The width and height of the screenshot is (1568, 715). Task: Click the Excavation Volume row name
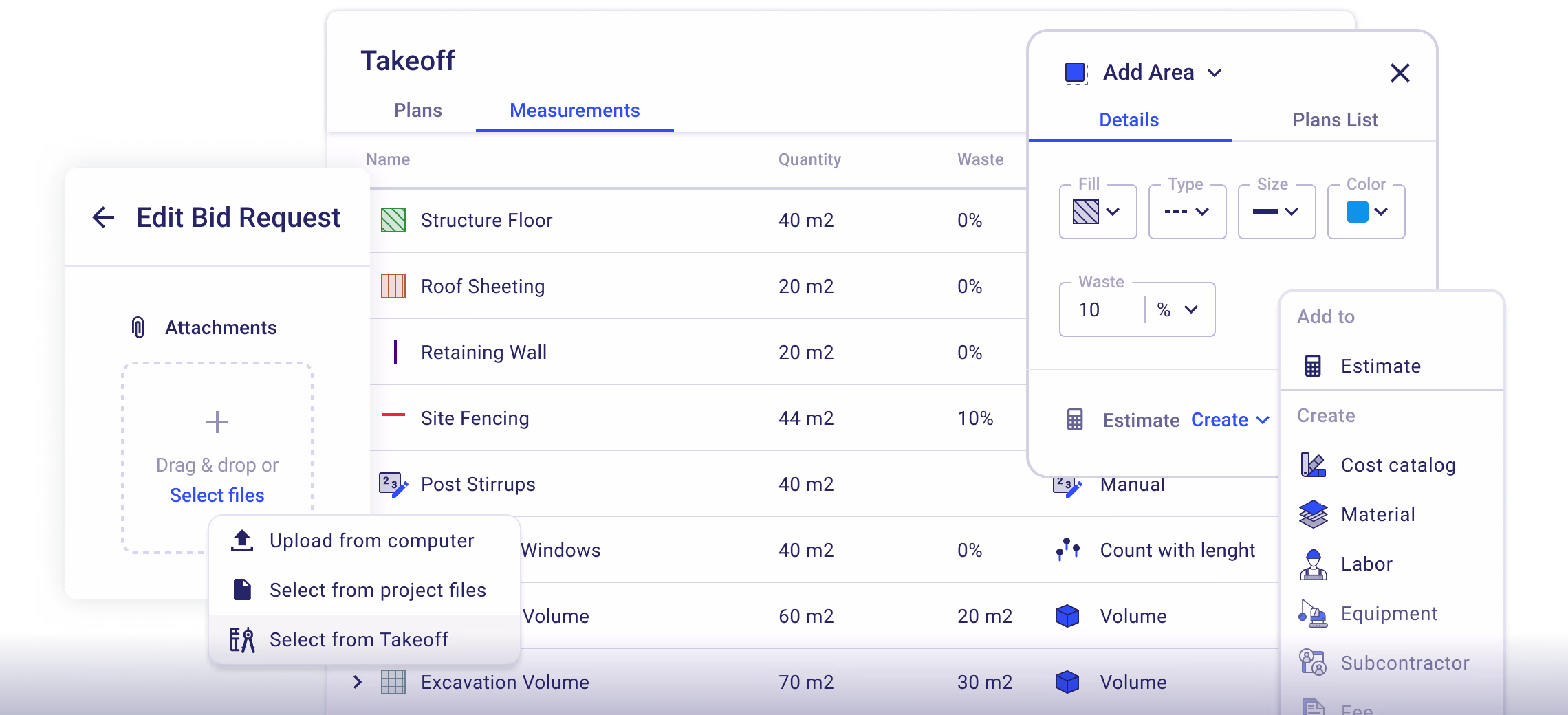(x=505, y=682)
